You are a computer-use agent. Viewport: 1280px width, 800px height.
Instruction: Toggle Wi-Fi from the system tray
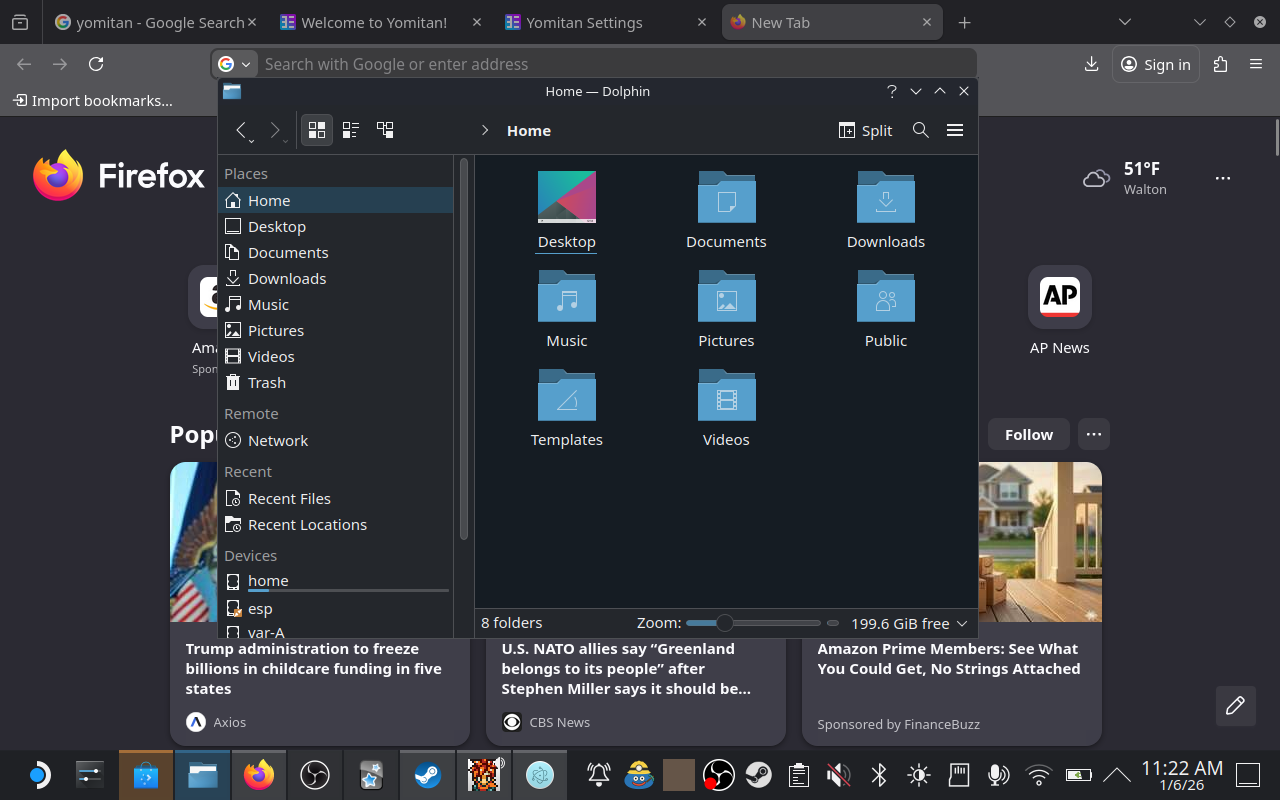pyautogui.click(x=1038, y=775)
